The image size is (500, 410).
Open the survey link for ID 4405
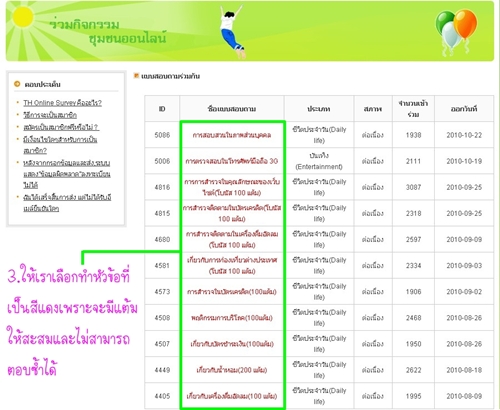(232, 396)
